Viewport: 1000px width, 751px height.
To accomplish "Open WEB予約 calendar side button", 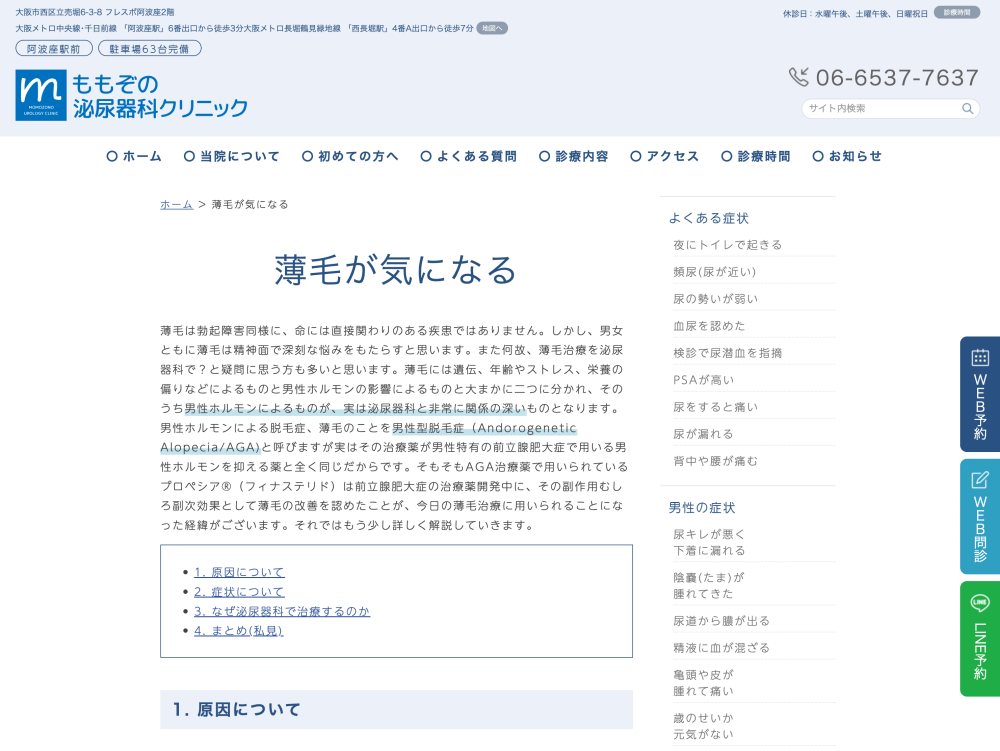I will [x=979, y=394].
